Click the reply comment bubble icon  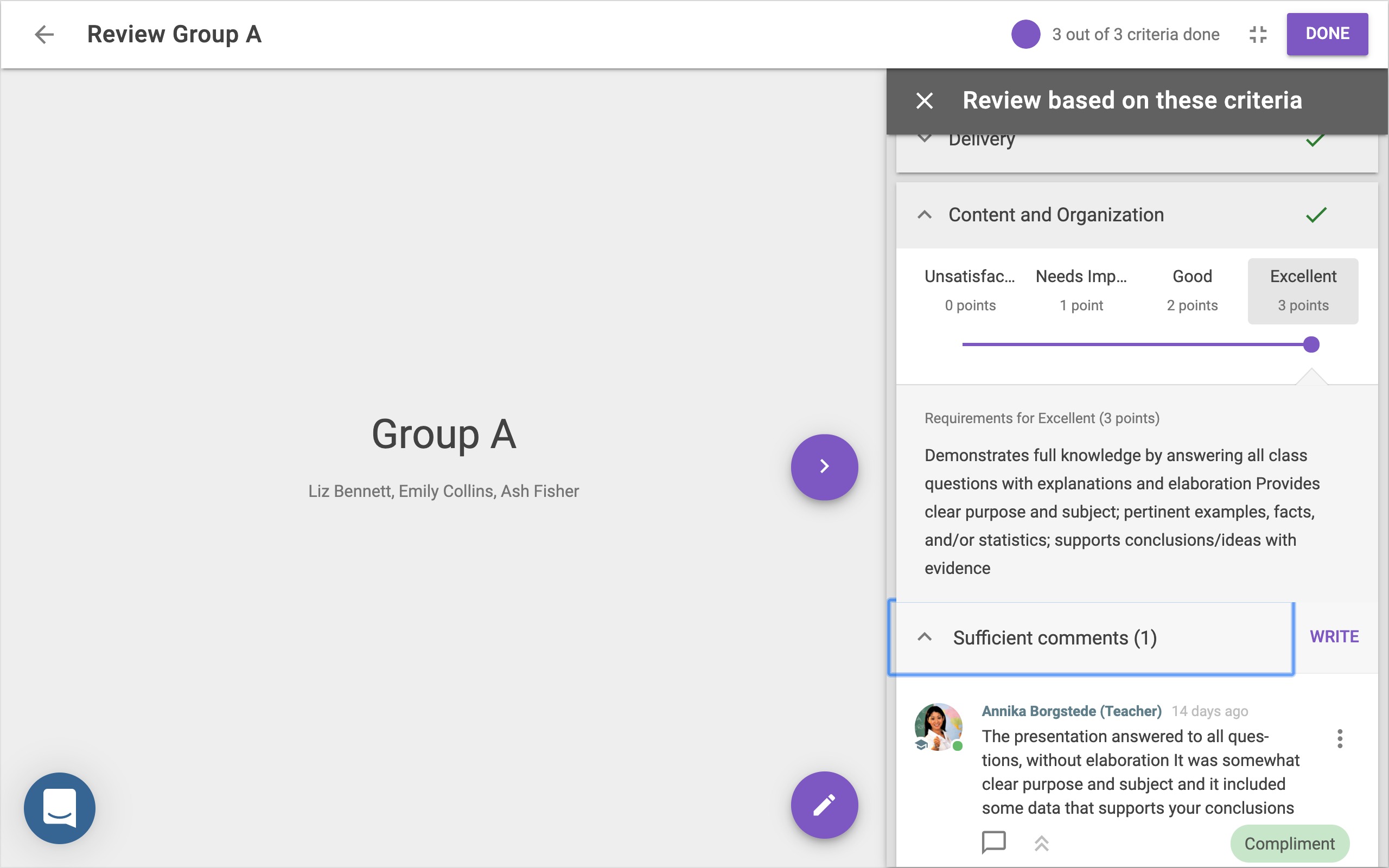[993, 843]
